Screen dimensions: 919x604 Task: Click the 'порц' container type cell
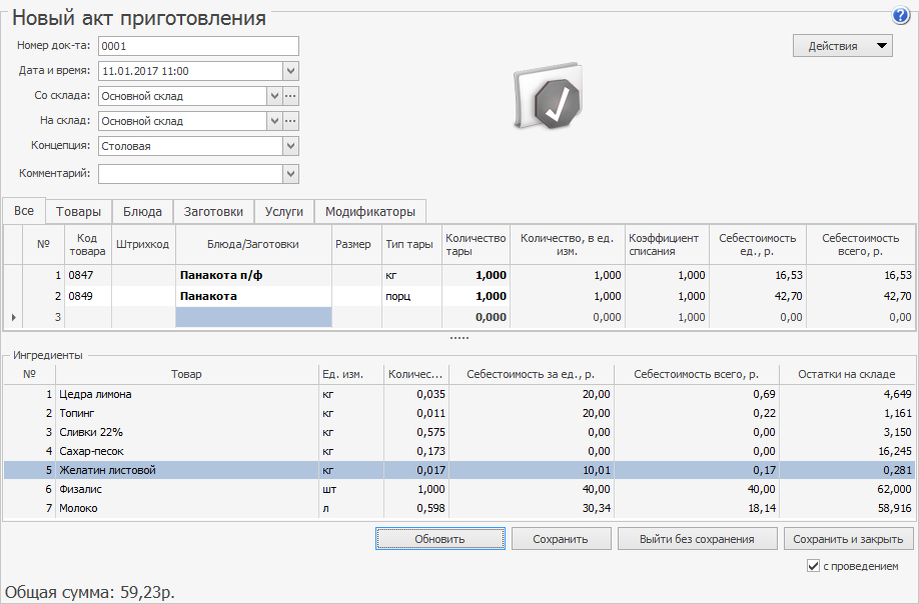[411, 296]
